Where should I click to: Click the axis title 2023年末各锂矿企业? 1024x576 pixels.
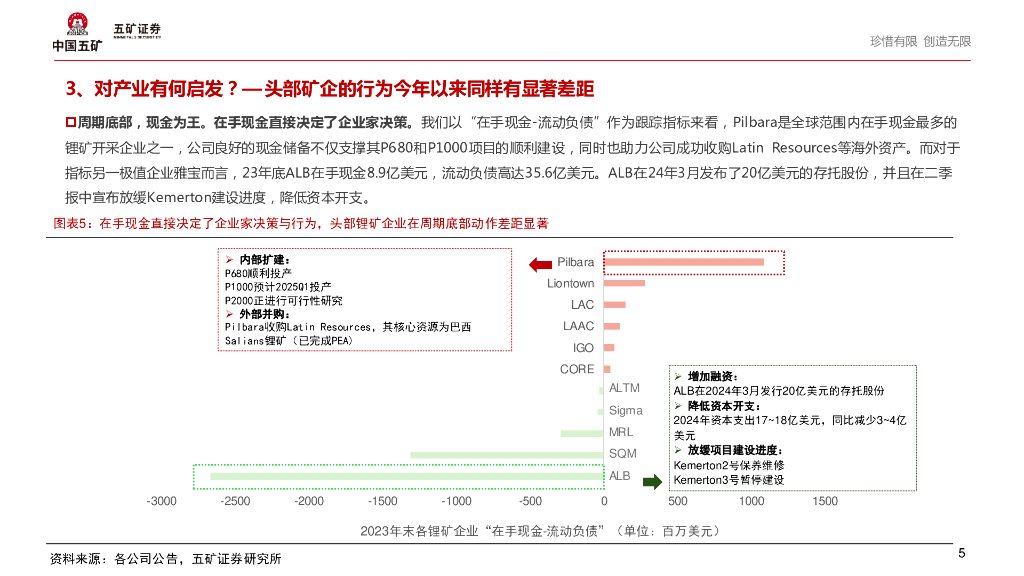tap(540, 531)
